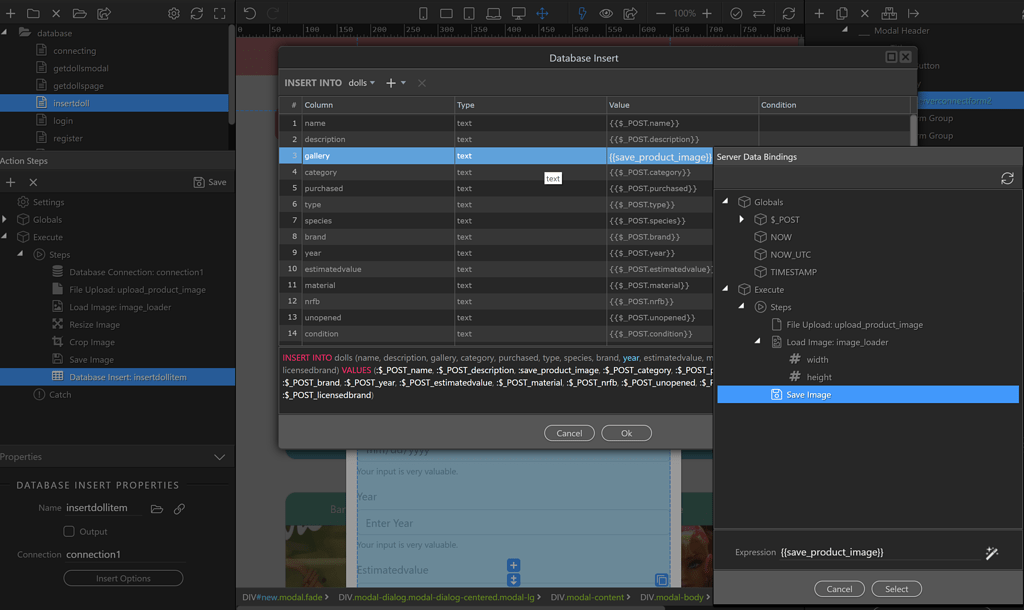
Task: Enable the Output checkbox
Action: (x=69, y=532)
